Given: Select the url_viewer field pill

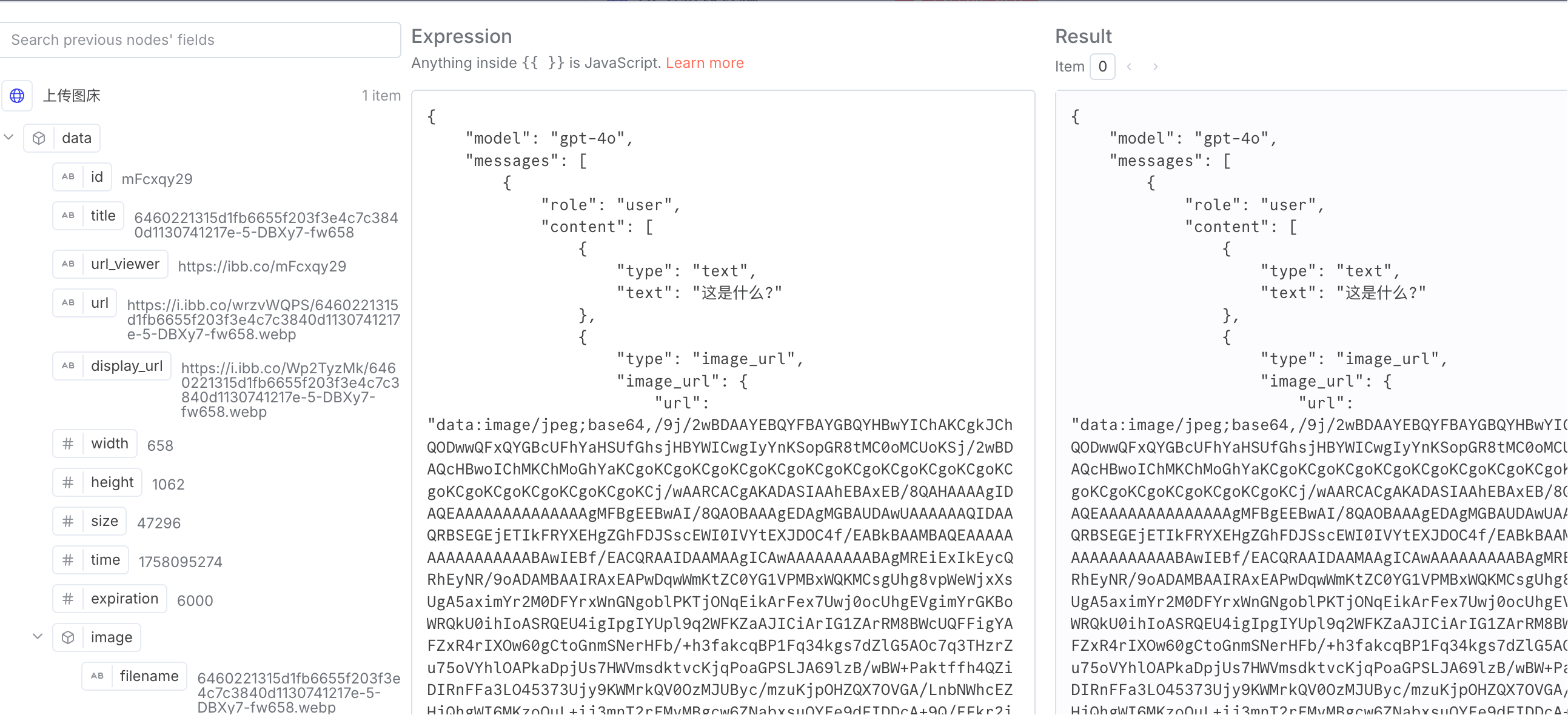Looking at the screenshot, I should (110, 264).
